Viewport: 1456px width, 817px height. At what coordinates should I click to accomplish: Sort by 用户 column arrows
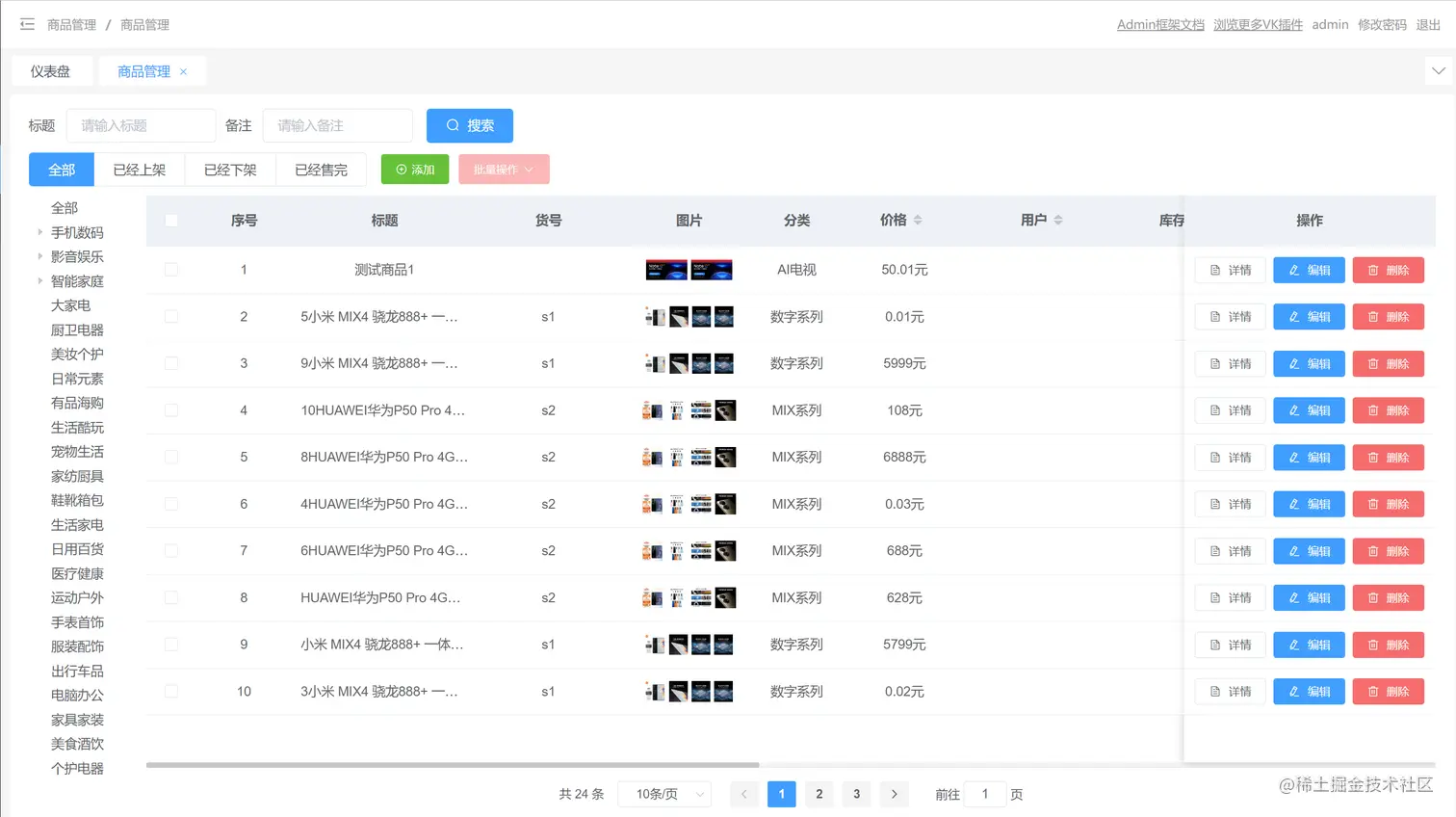click(x=1058, y=220)
